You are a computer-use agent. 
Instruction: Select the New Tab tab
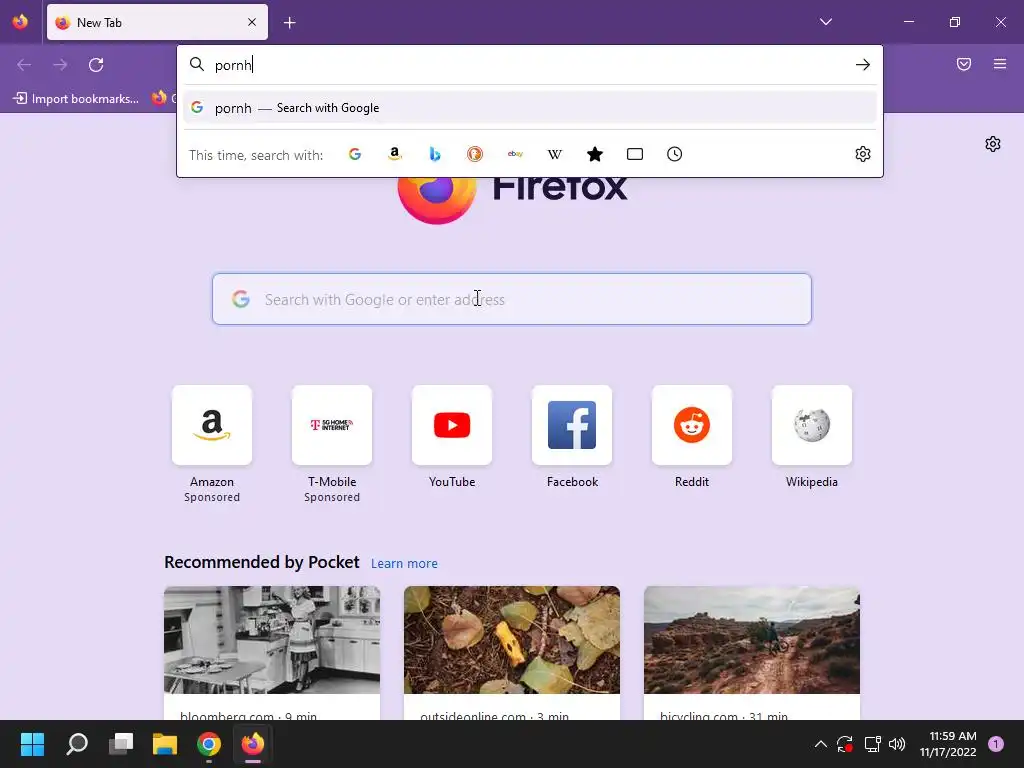click(x=157, y=22)
